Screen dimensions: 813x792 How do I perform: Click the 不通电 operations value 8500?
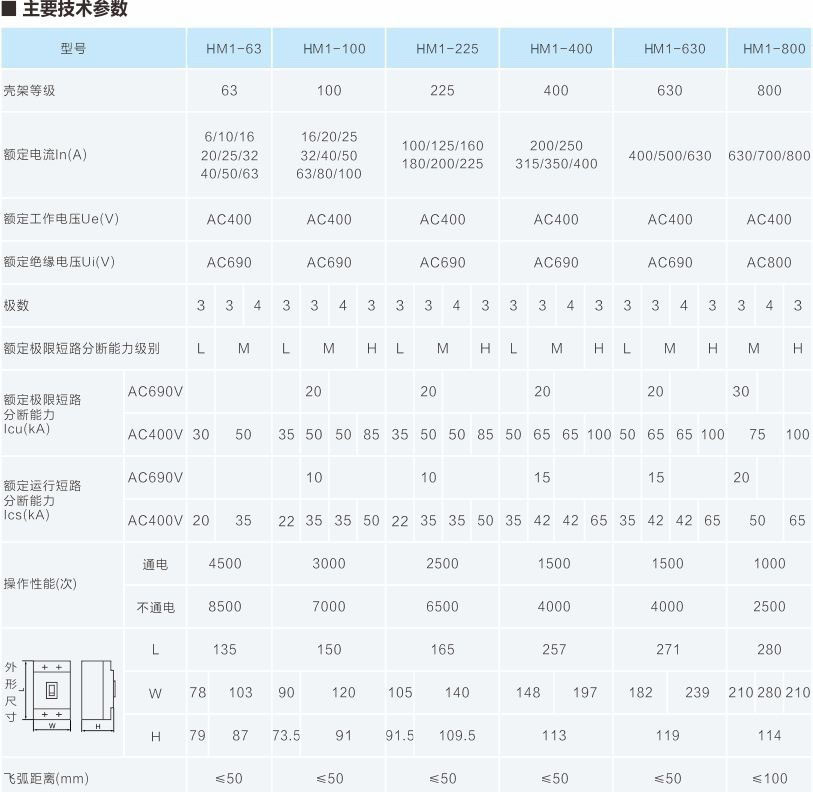point(225,606)
